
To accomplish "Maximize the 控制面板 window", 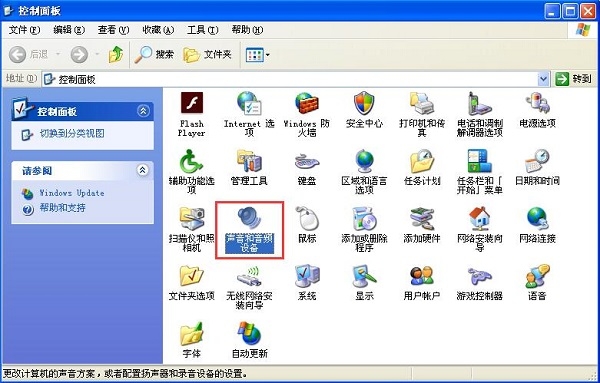I will 570,11.
